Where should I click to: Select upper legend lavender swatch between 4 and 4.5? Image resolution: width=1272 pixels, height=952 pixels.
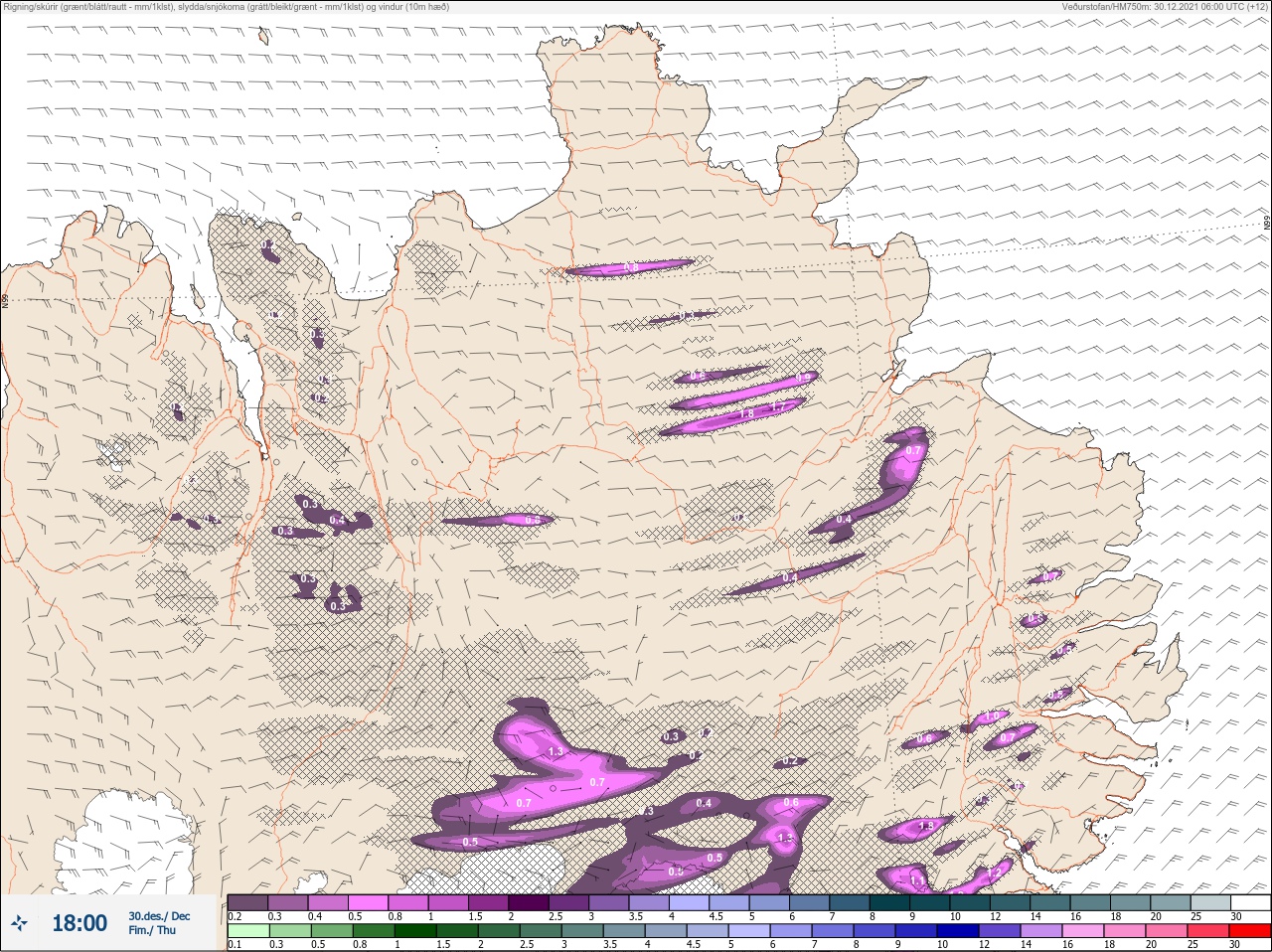coord(690,902)
